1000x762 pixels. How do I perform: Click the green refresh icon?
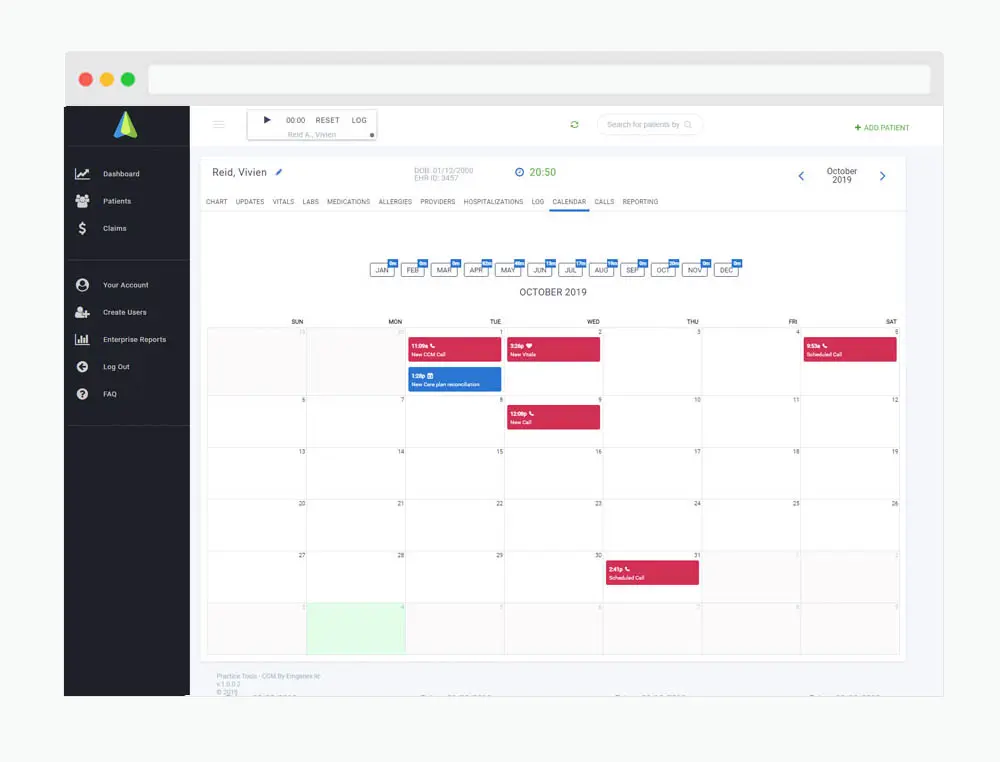[x=575, y=124]
